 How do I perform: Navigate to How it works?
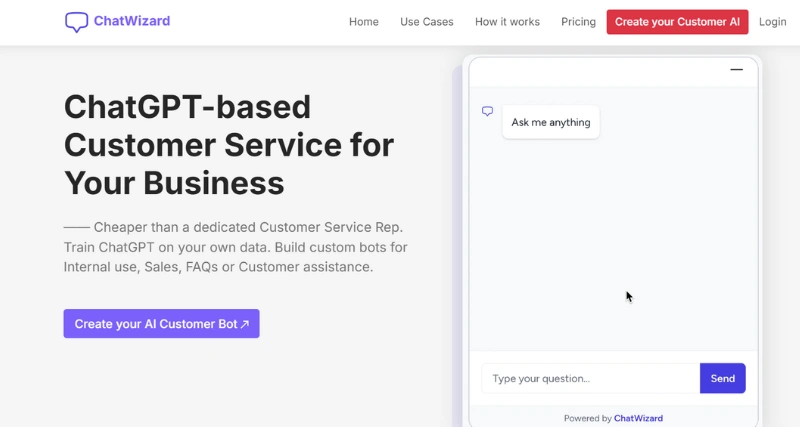click(507, 22)
